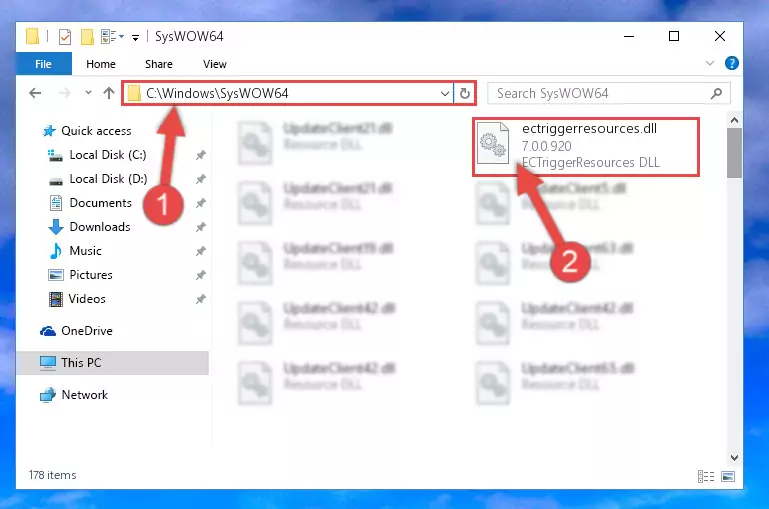Open Documents in sidebar
The image size is (769, 509).
click(x=101, y=203)
